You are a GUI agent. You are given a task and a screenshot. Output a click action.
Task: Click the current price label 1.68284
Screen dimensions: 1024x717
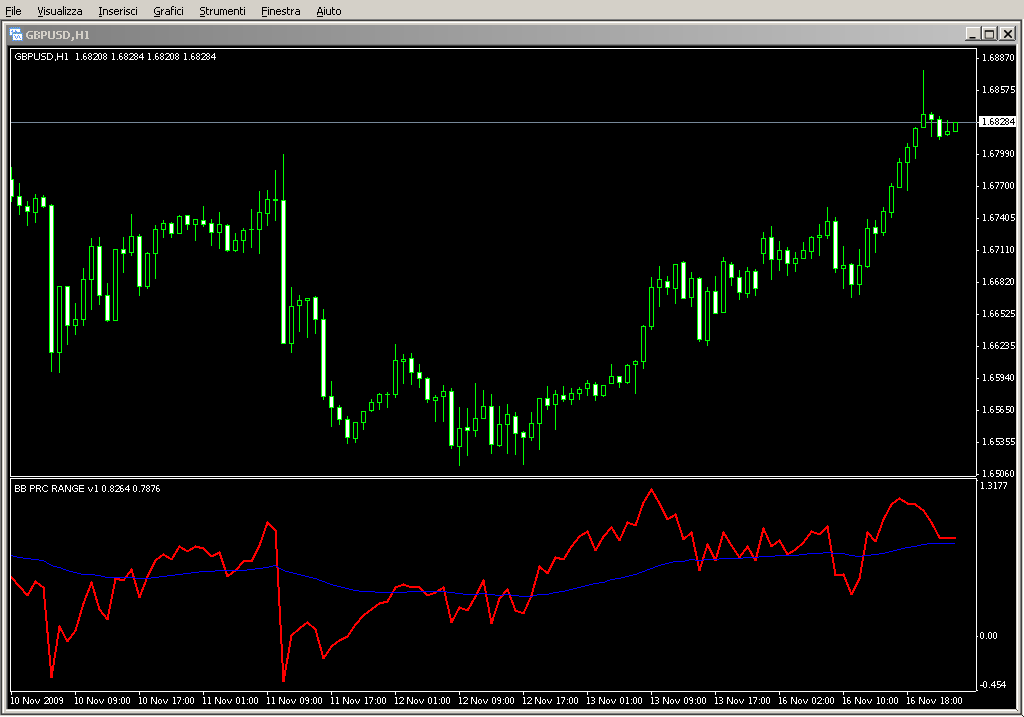(997, 121)
